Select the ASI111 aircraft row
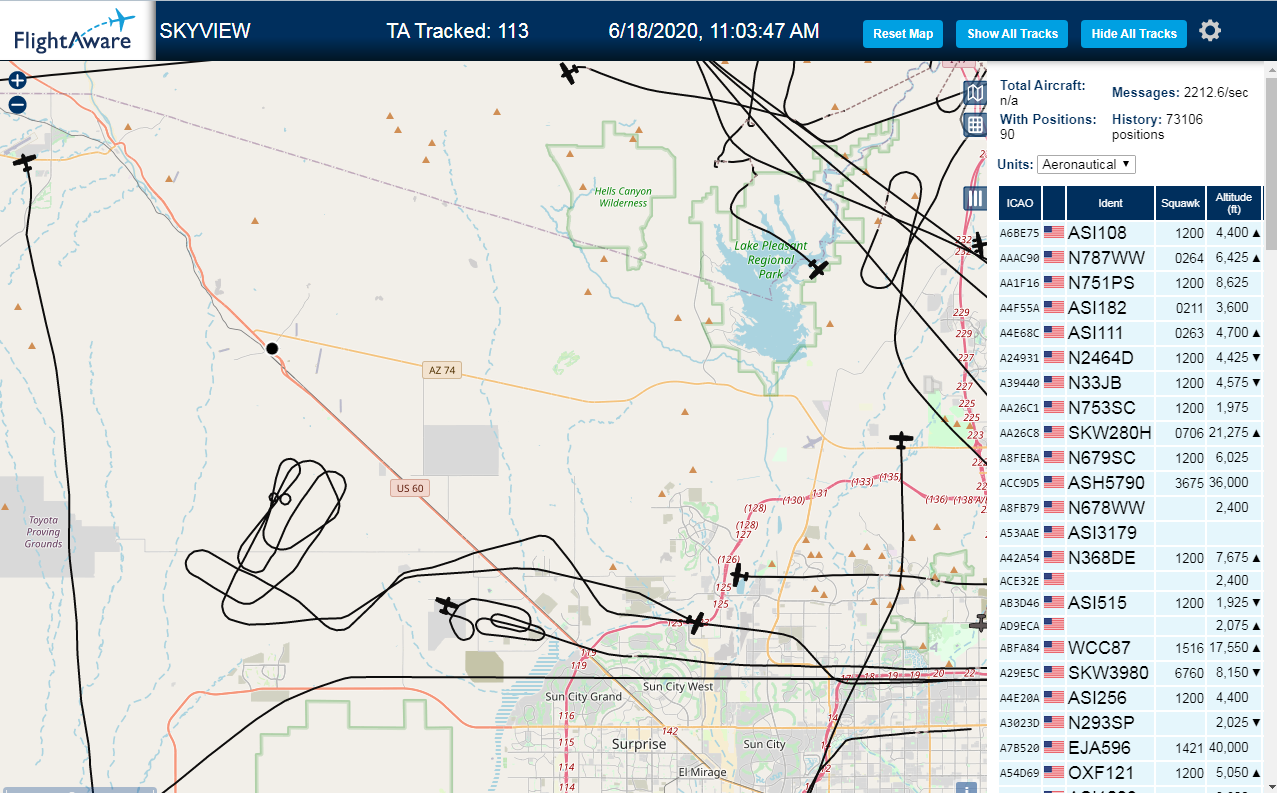The image size is (1277, 793). click(x=1130, y=332)
